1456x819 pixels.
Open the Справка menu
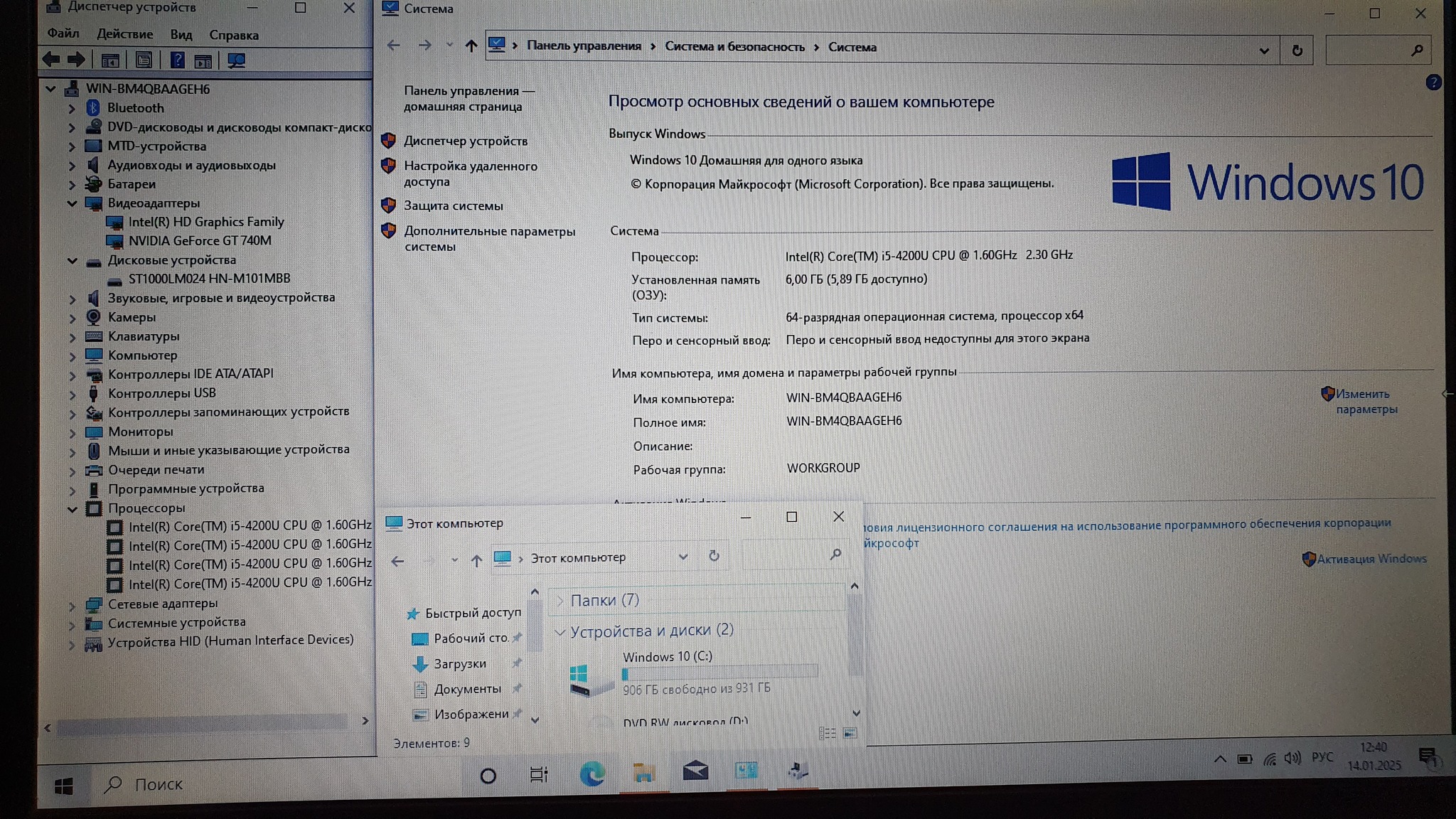[x=233, y=35]
